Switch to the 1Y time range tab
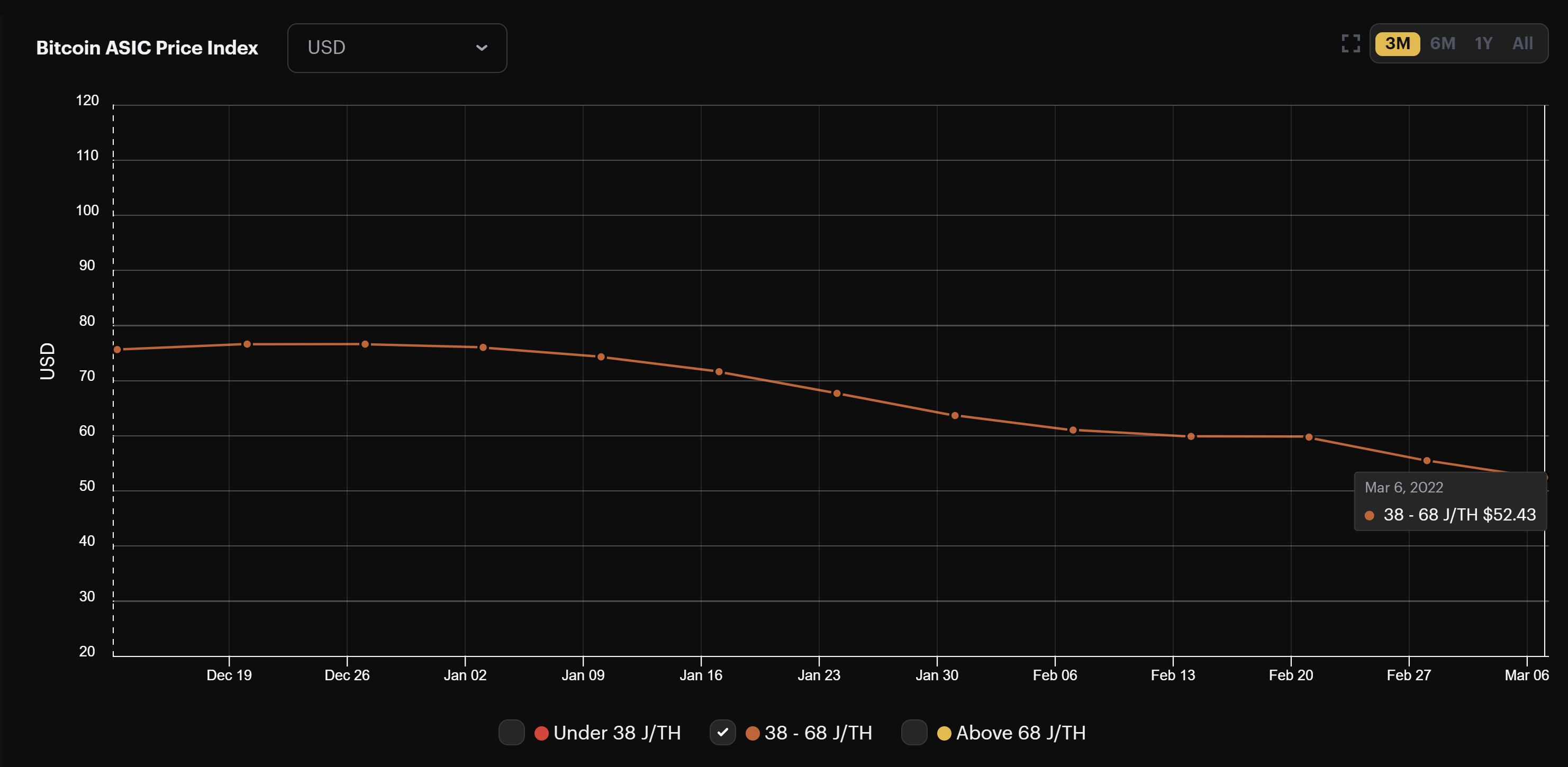1568x767 pixels. pos(1482,43)
